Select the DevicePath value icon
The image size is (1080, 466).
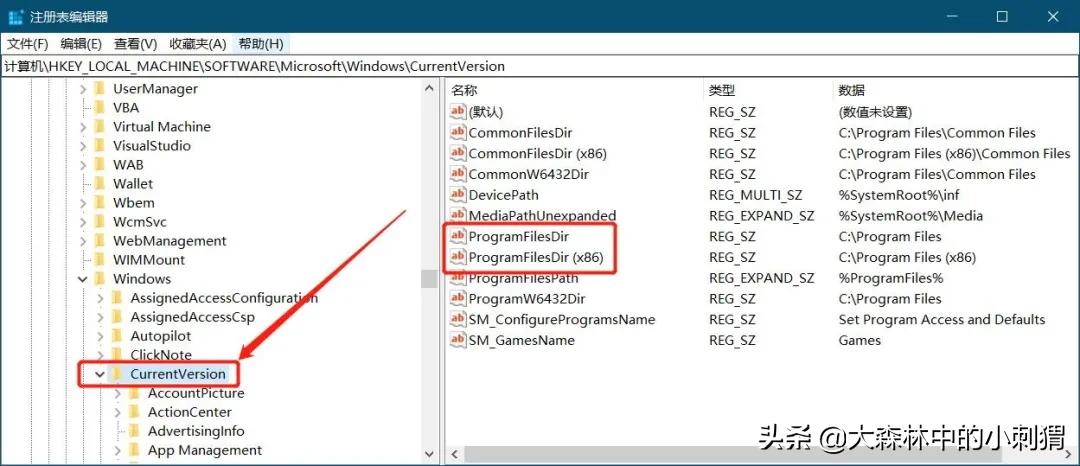pos(458,195)
